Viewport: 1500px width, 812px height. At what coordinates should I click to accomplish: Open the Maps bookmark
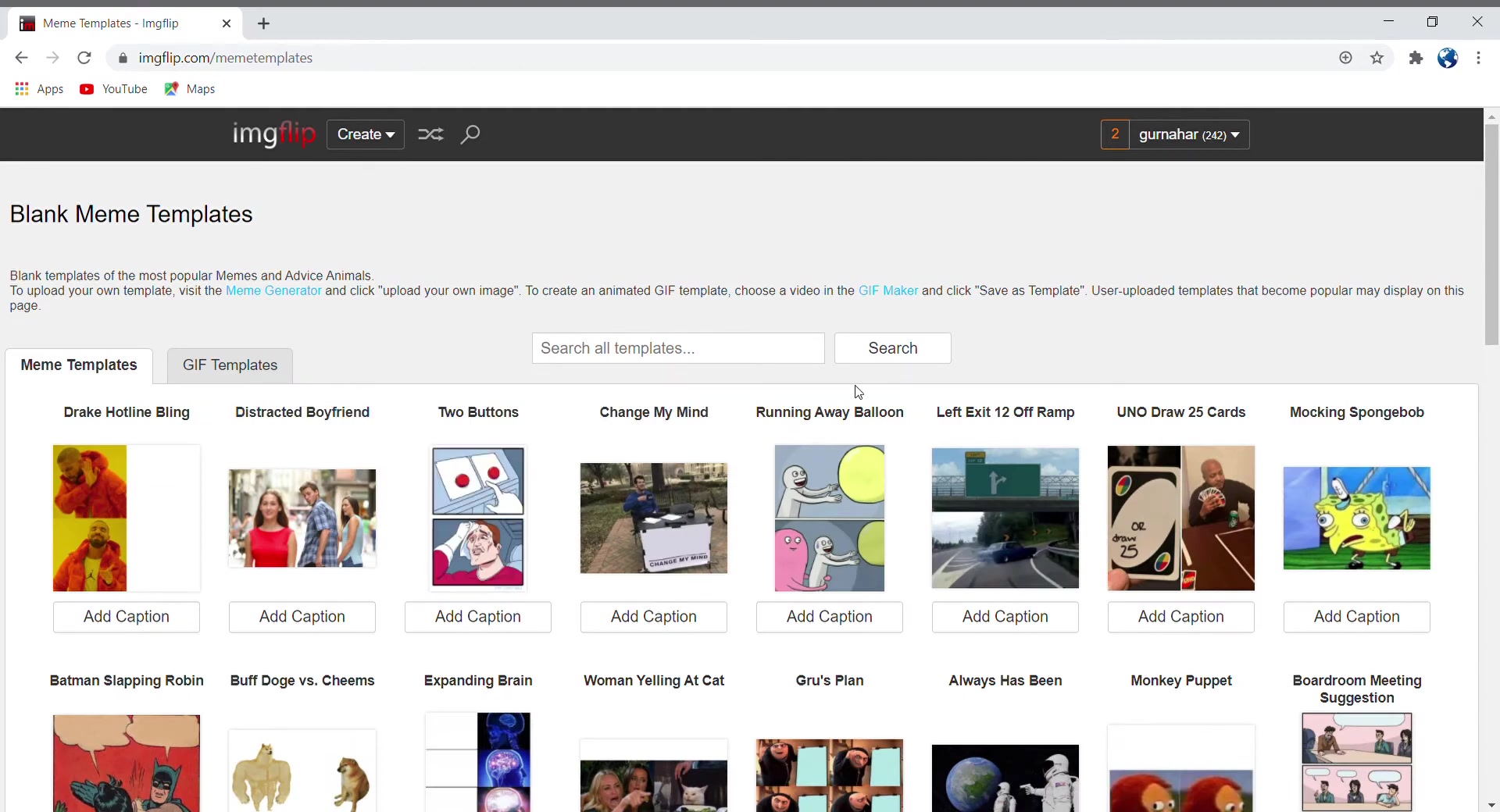tap(190, 89)
